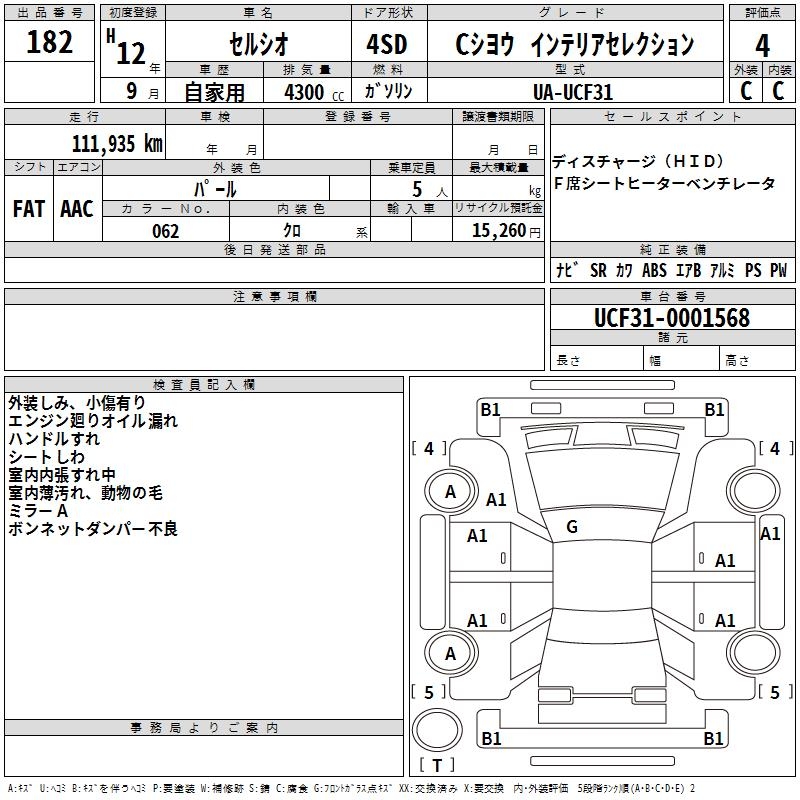Click the G mark on the windshield diagram
The height and width of the screenshot is (800, 800).
571,527
